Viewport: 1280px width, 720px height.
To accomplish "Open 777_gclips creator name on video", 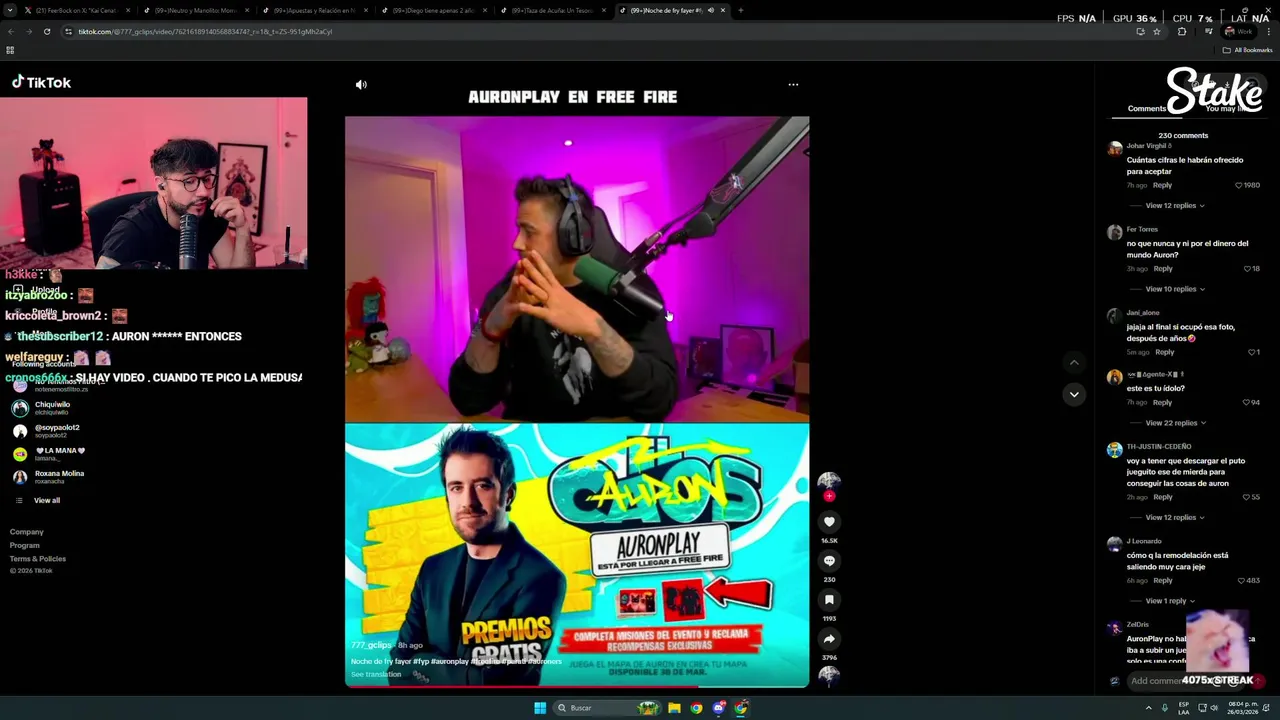I will 371,645.
